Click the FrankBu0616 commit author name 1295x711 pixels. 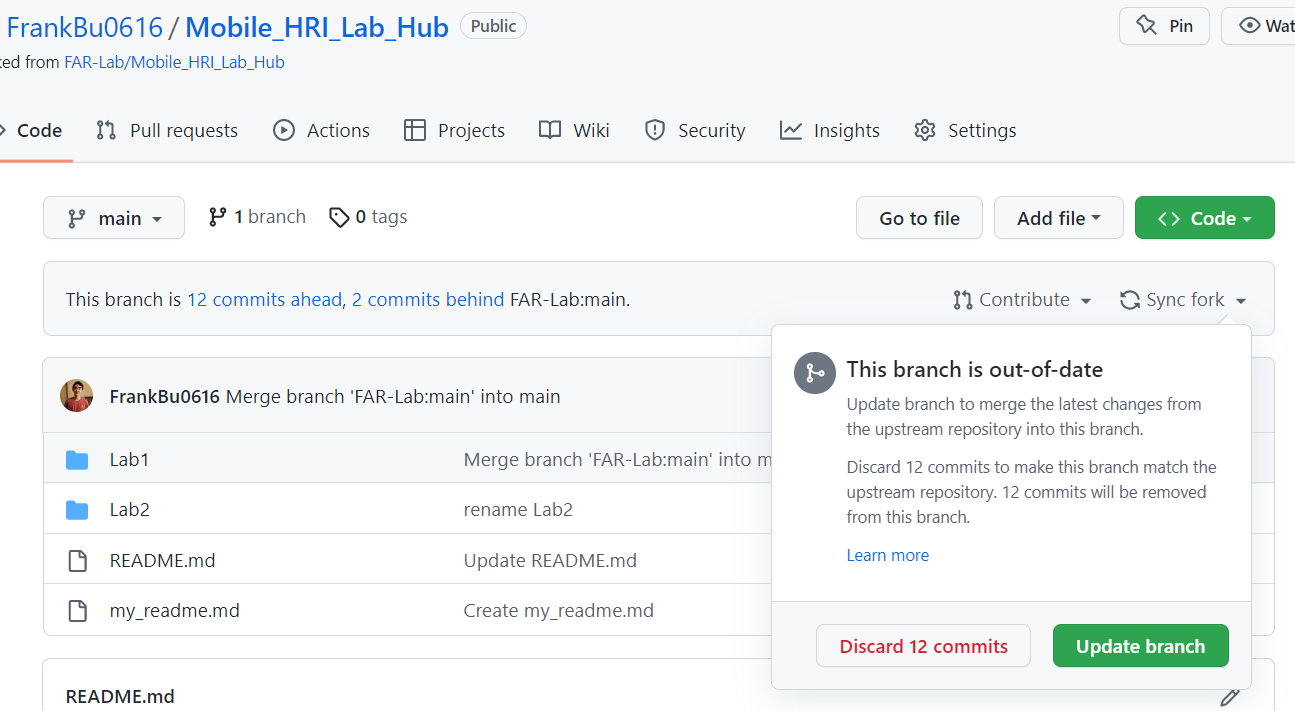point(164,396)
